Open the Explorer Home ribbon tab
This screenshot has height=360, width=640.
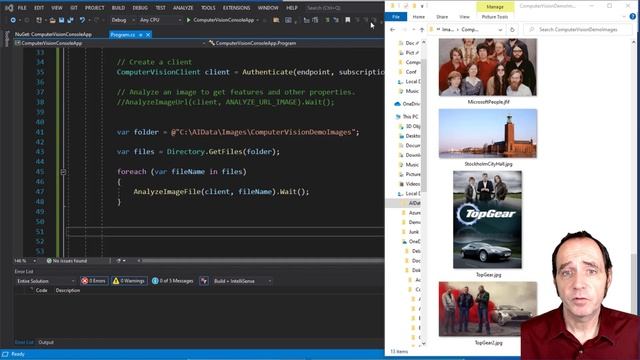click(x=418, y=17)
